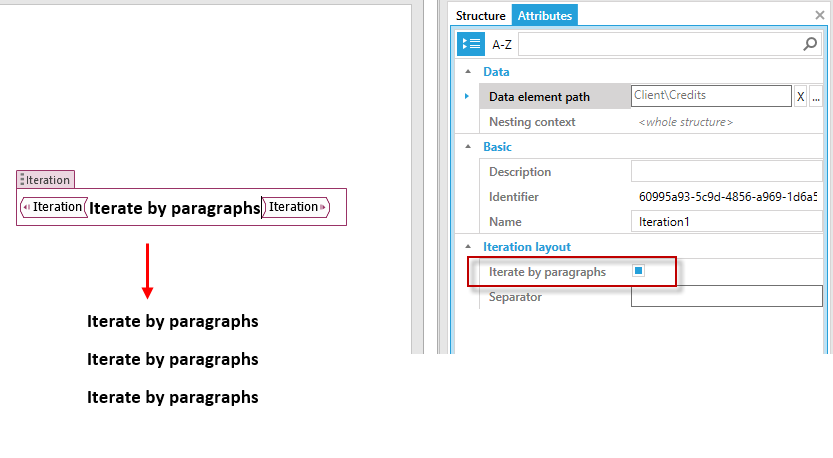Select the opening Iteration tag

coord(54,207)
